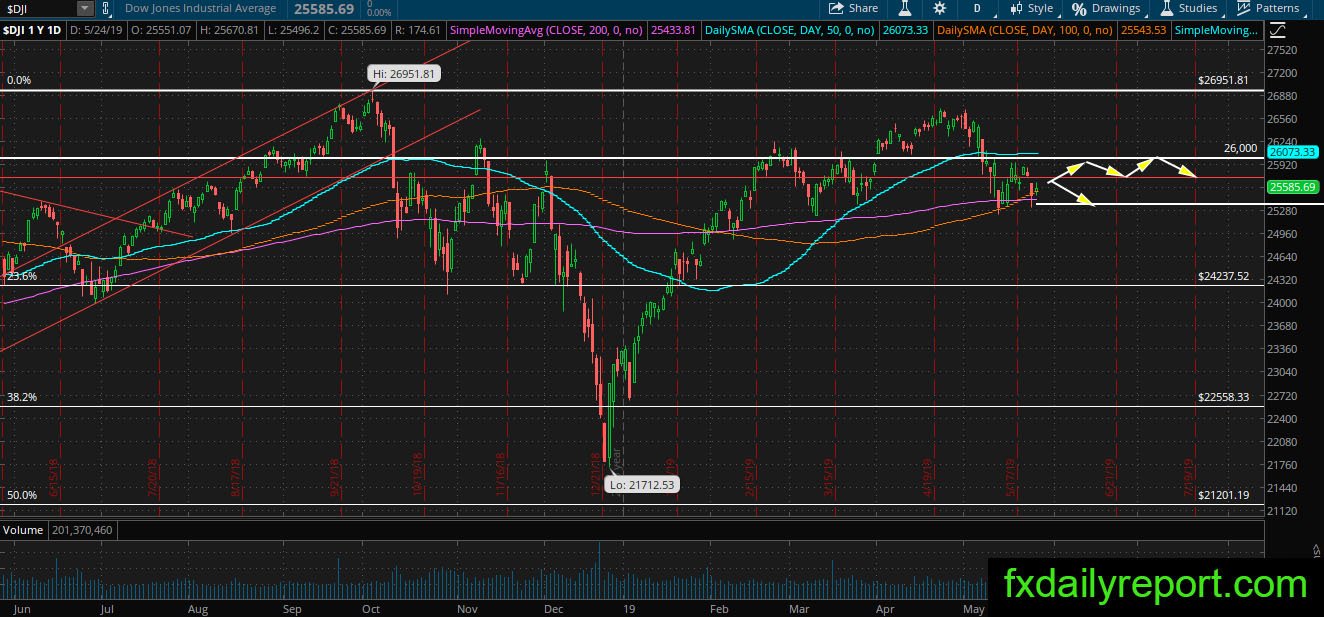This screenshot has width=1324, height=617.
Task: Click the share arrow icon
Action: tap(836, 8)
